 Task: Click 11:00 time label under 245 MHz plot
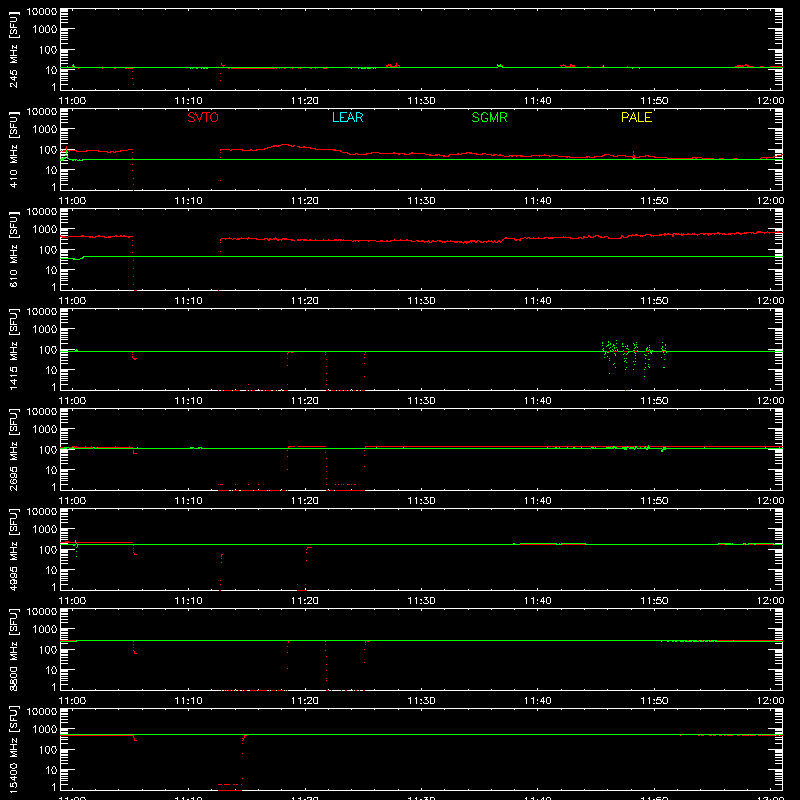pyautogui.click(x=72, y=101)
